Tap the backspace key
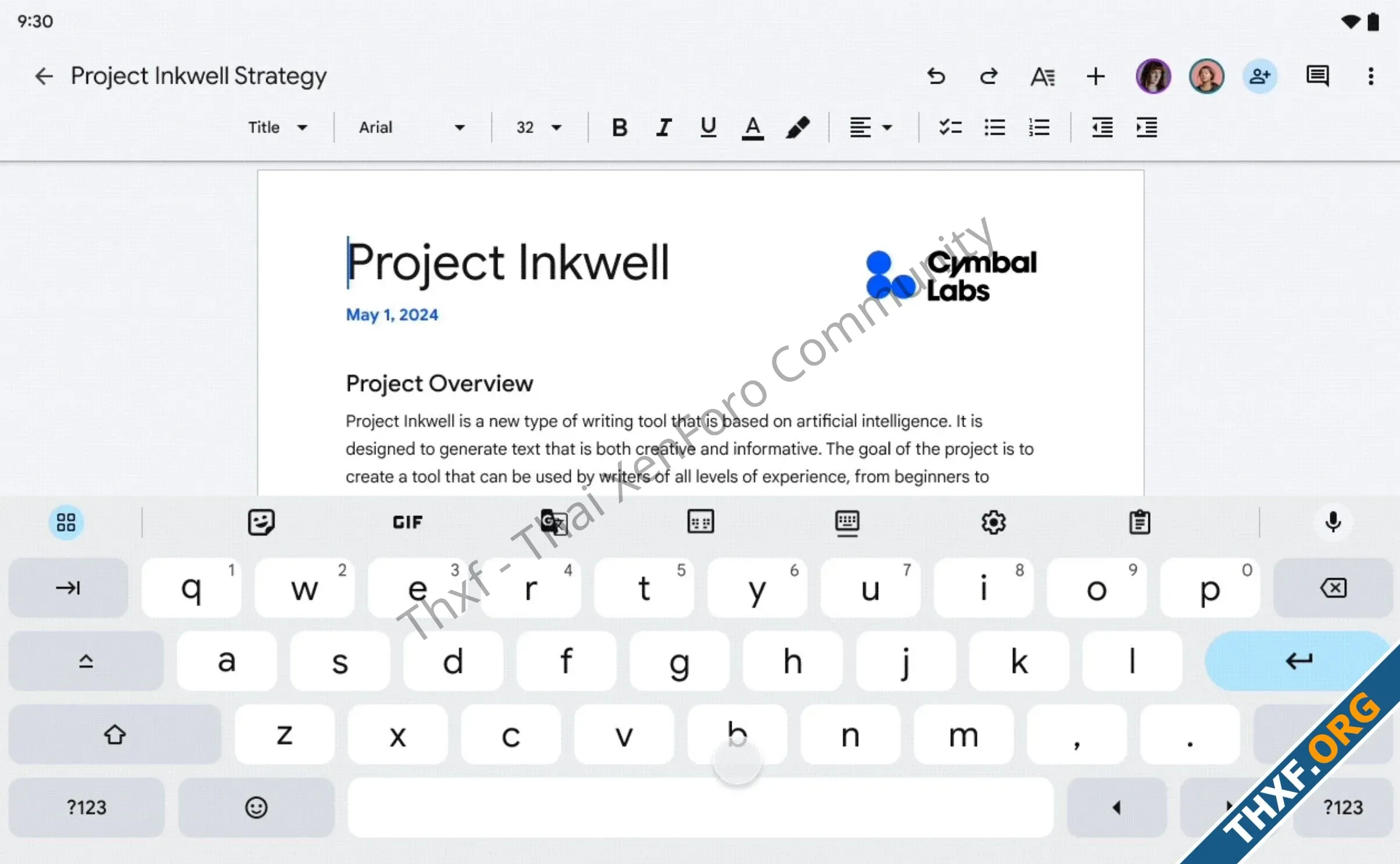Viewport: 1400px width, 864px height. click(1333, 587)
